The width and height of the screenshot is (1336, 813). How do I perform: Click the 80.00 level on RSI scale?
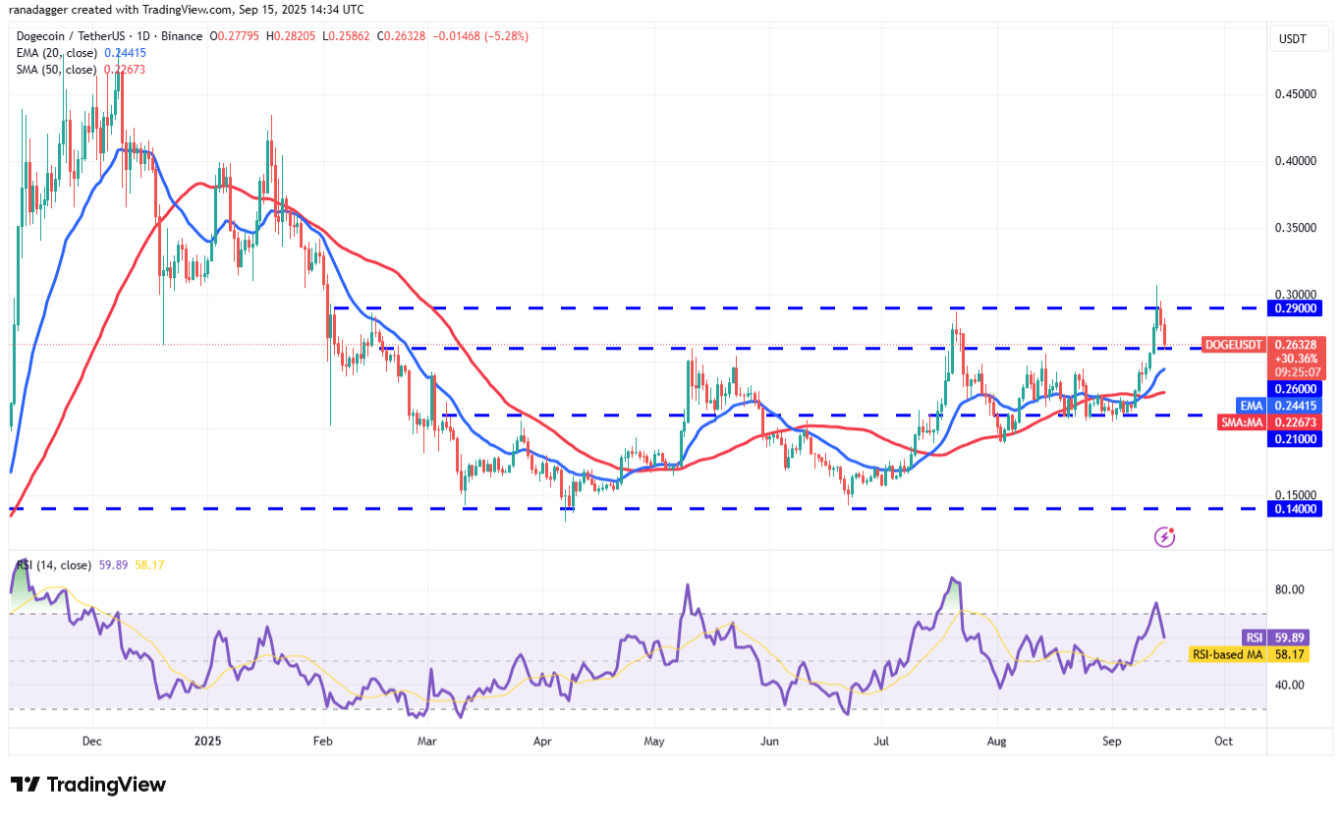[x=1288, y=590]
